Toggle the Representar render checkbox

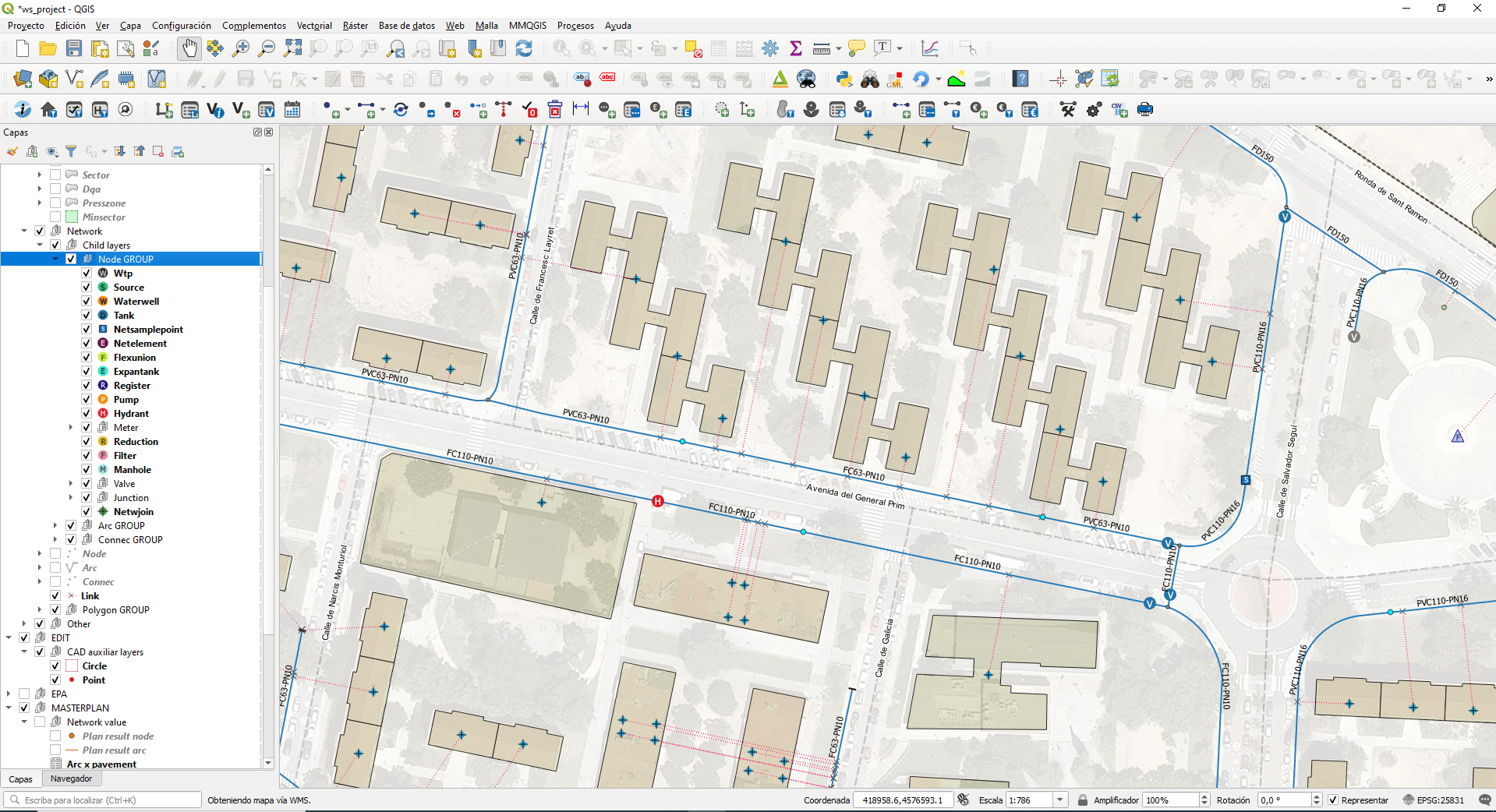click(1333, 800)
